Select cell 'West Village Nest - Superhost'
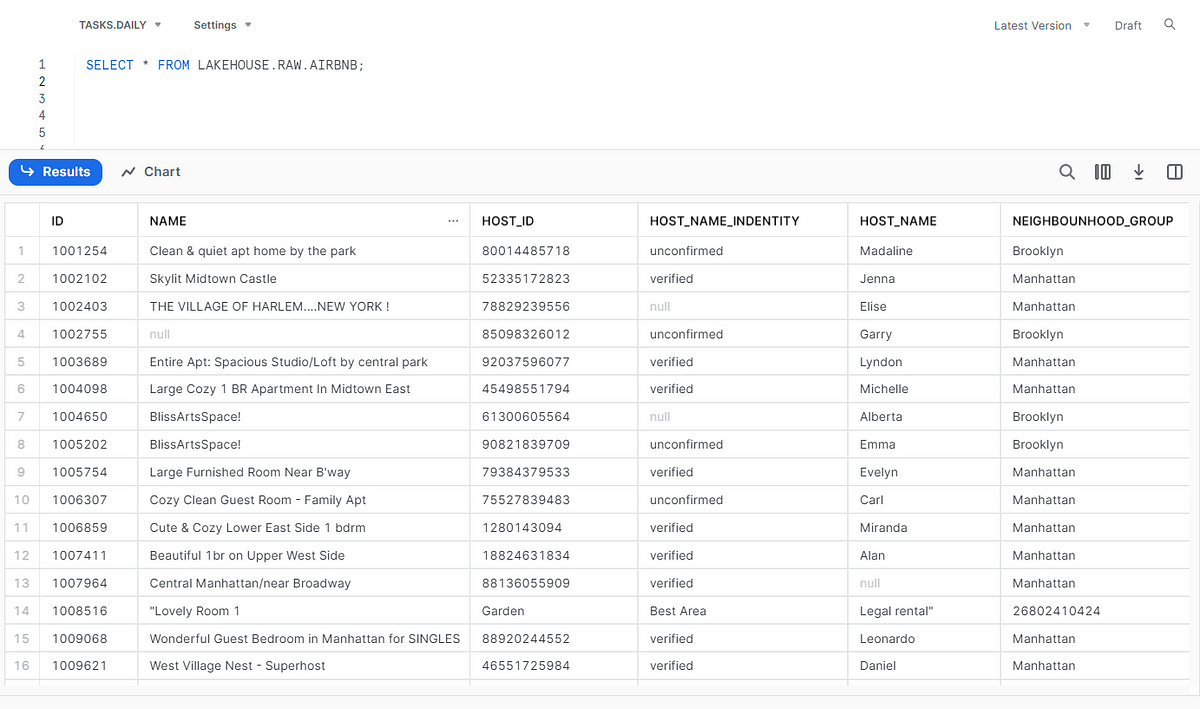The height and width of the screenshot is (709, 1200). (303, 666)
